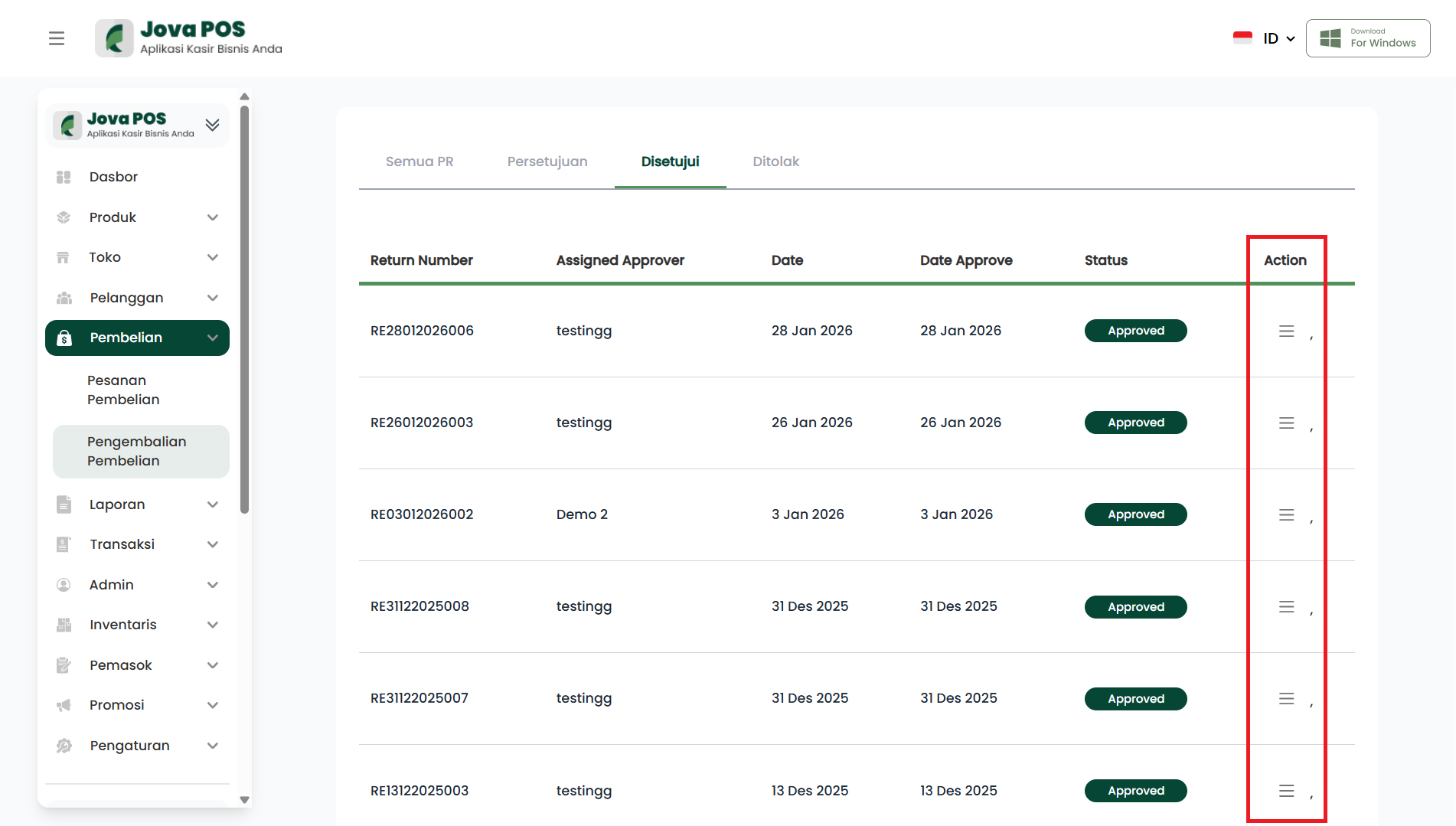
Task: Click the Jova POS logo in header
Action: [x=188, y=38]
